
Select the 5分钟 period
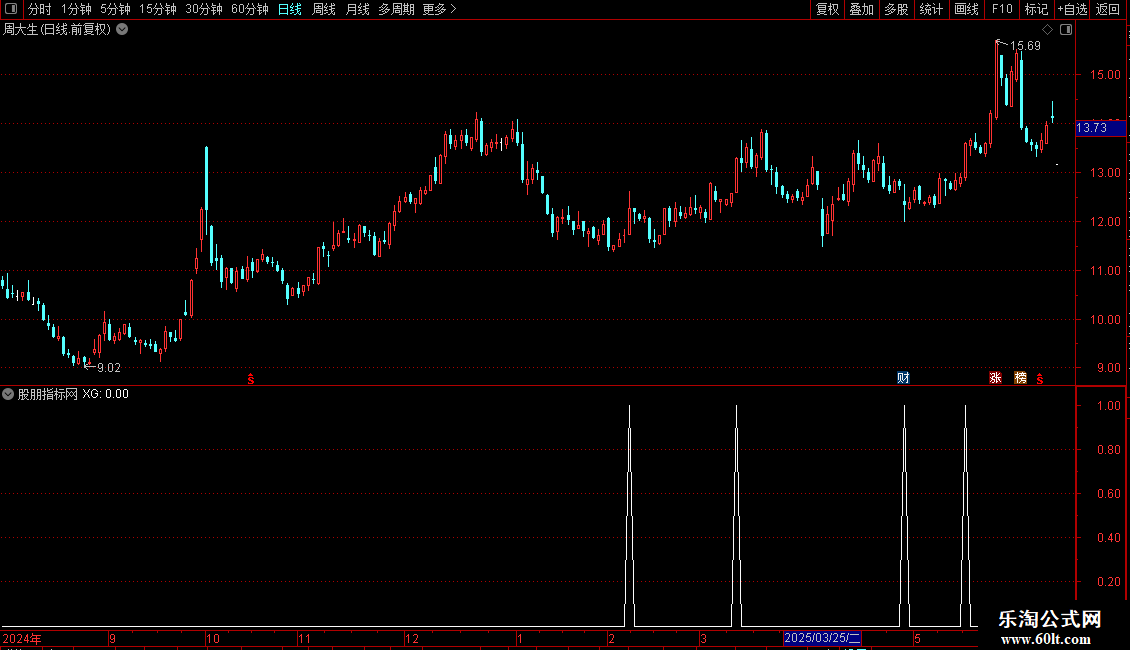pyautogui.click(x=115, y=9)
